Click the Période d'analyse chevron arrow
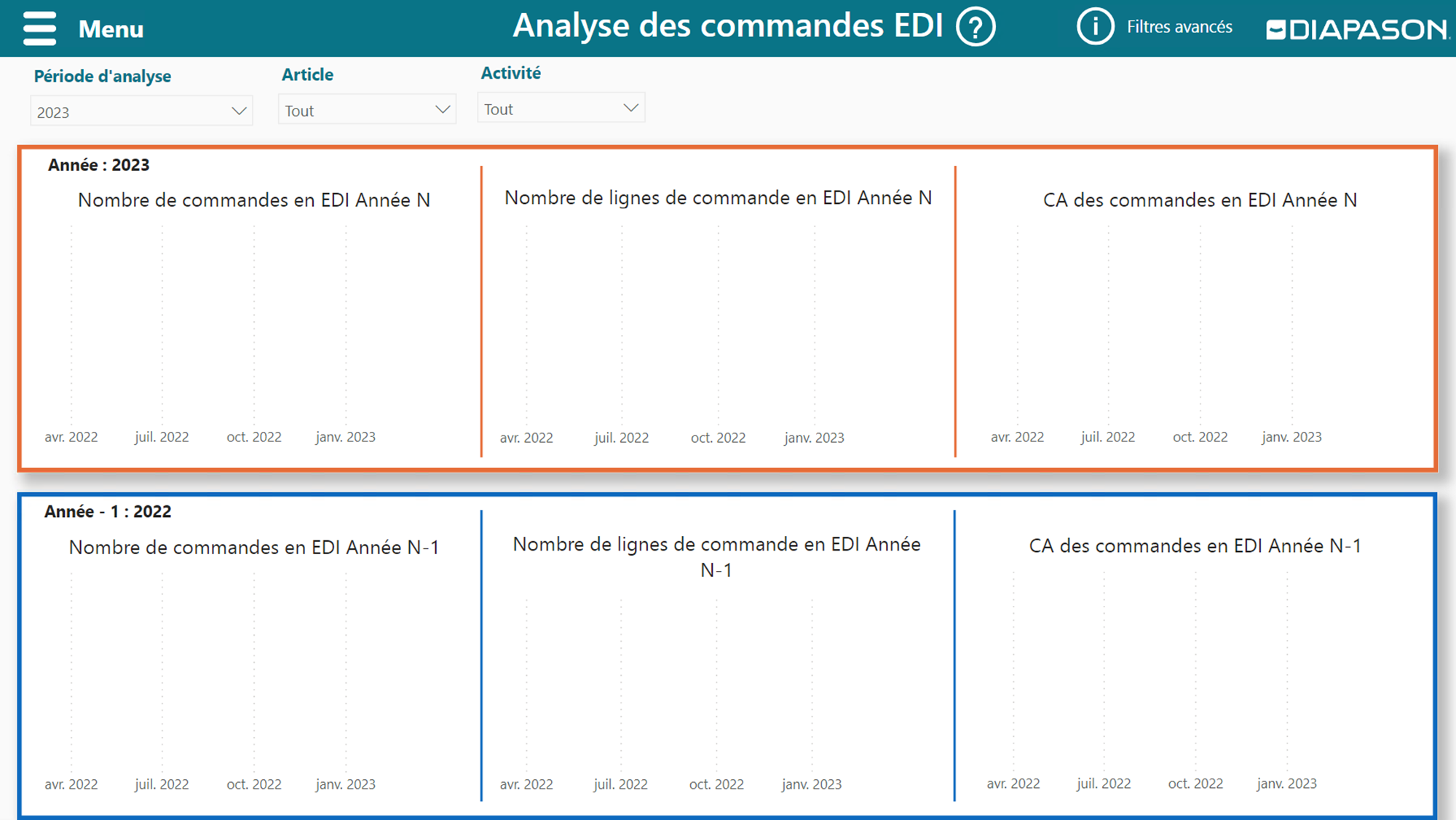The height and width of the screenshot is (820, 1456). coord(238,111)
